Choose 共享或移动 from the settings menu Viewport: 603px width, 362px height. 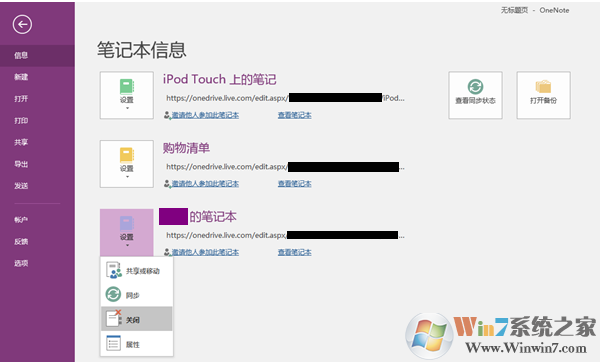coord(137,270)
